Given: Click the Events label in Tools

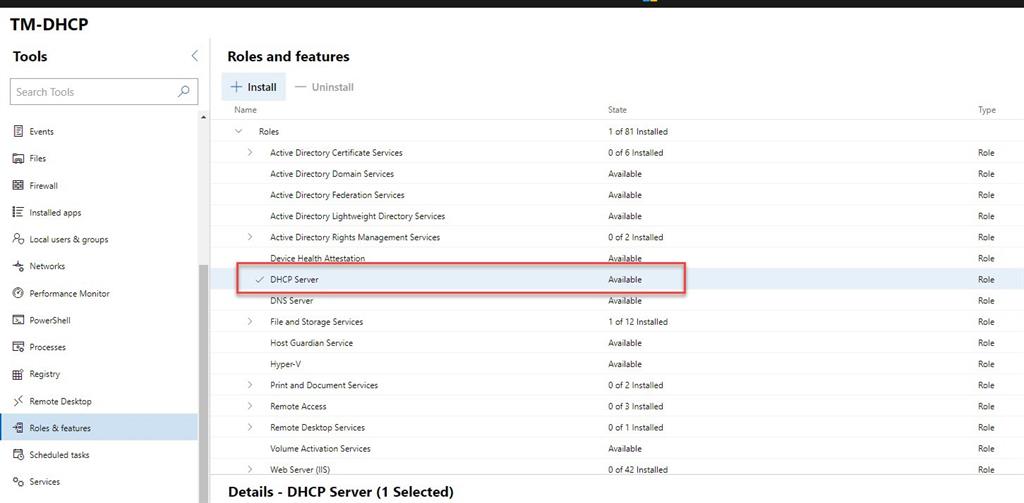Looking at the screenshot, I should point(42,131).
